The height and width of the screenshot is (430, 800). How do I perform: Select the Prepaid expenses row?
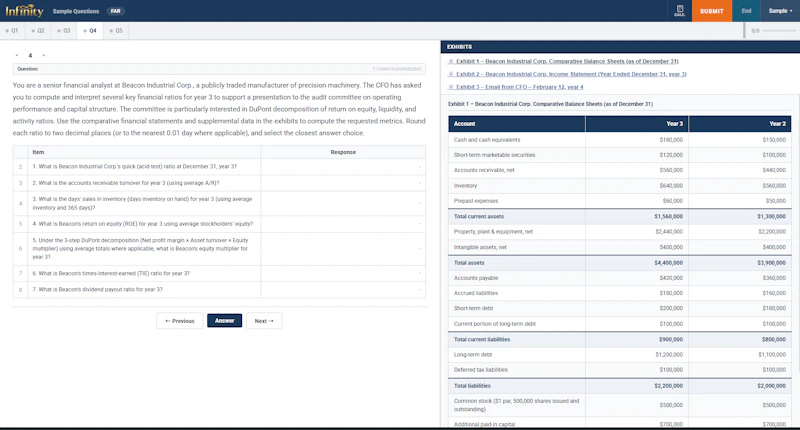pos(620,201)
